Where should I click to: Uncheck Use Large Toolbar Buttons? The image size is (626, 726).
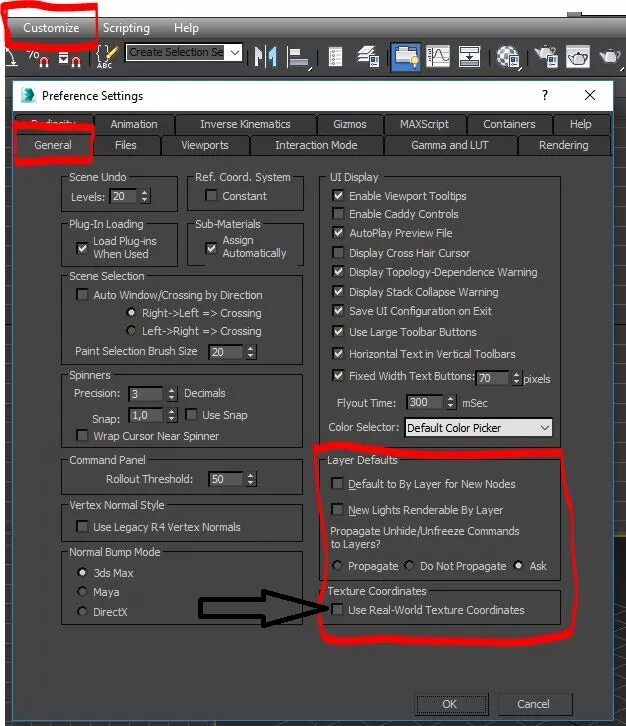[x=338, y=332]
